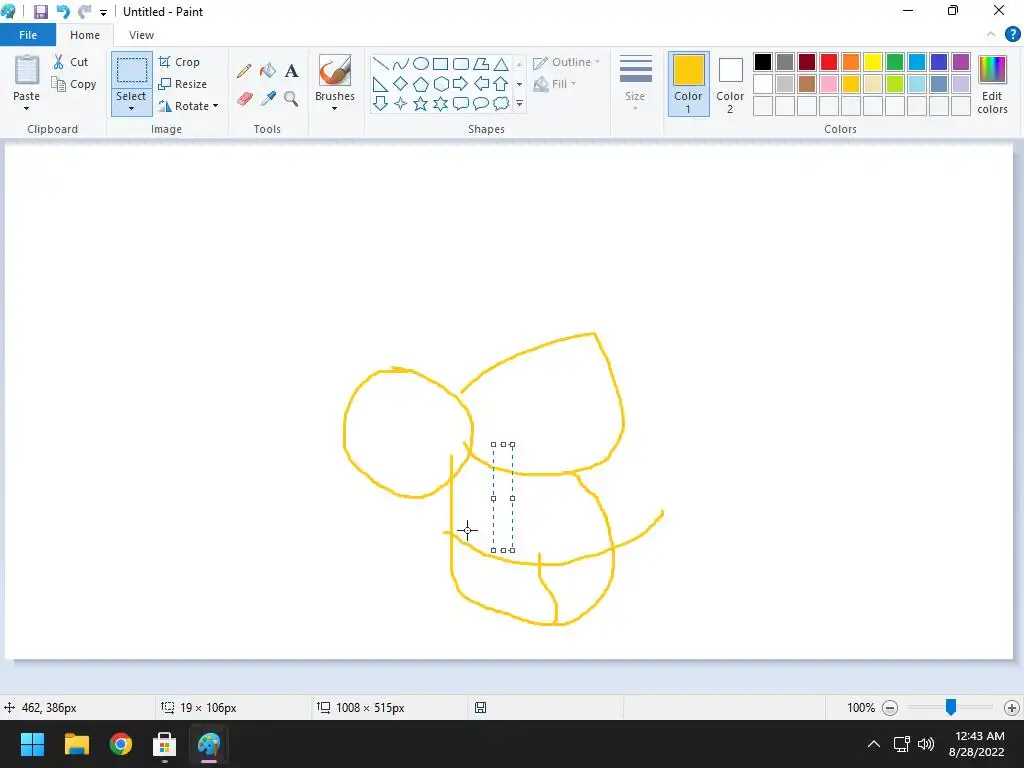
Task: Click the zoom slider handle
Action: click(x=951, y=707)
